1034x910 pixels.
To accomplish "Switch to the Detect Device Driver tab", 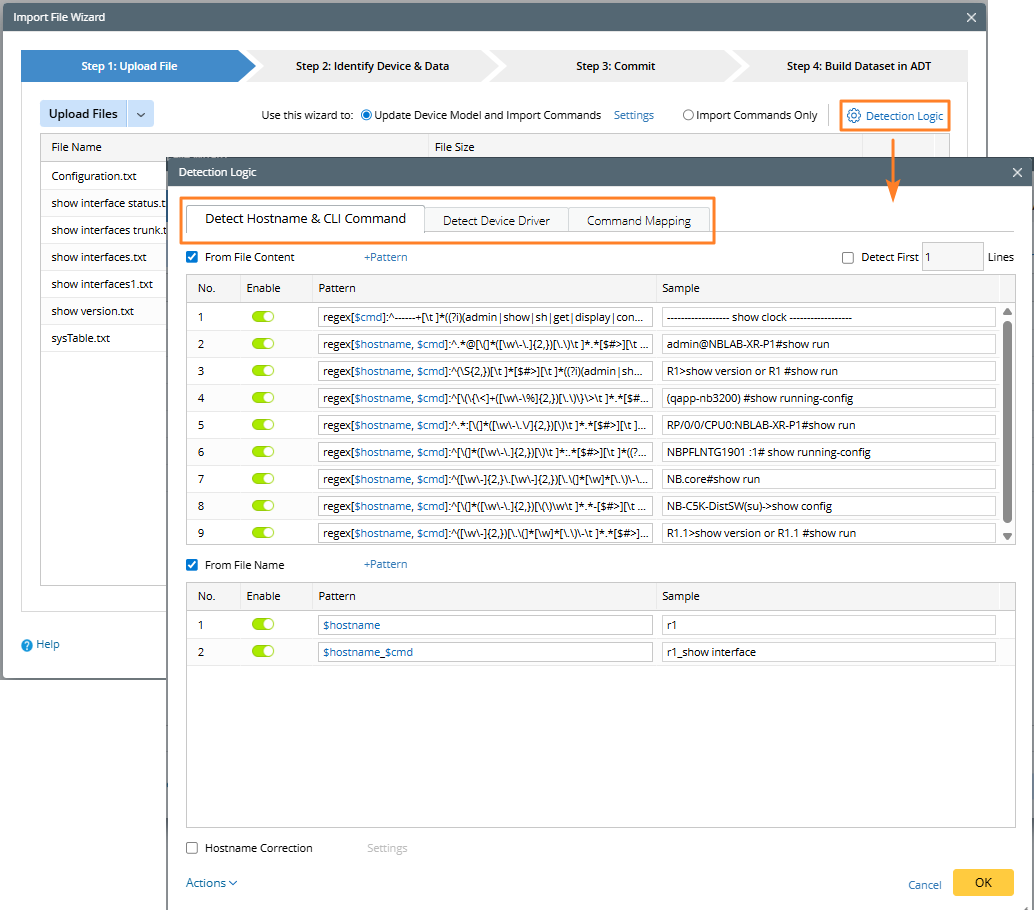I will click(496, 220).
